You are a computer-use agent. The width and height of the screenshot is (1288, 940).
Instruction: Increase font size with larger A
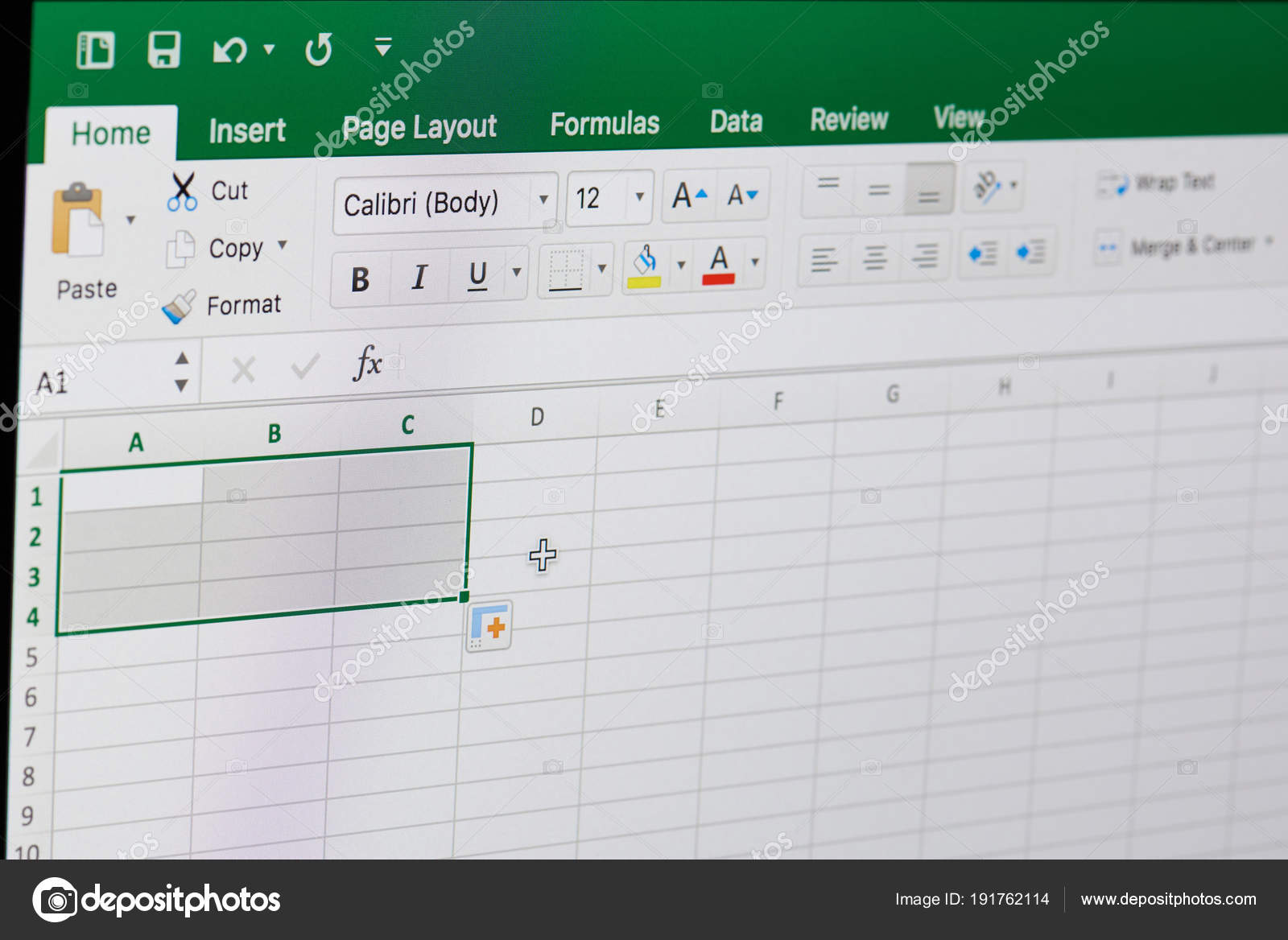[690, 195]
